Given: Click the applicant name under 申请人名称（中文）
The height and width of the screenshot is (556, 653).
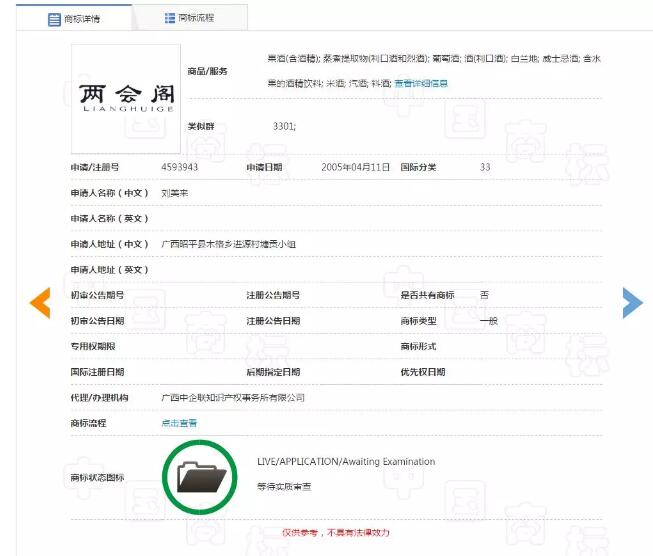Looking at the screenshot, I should [x=174, y=193].
